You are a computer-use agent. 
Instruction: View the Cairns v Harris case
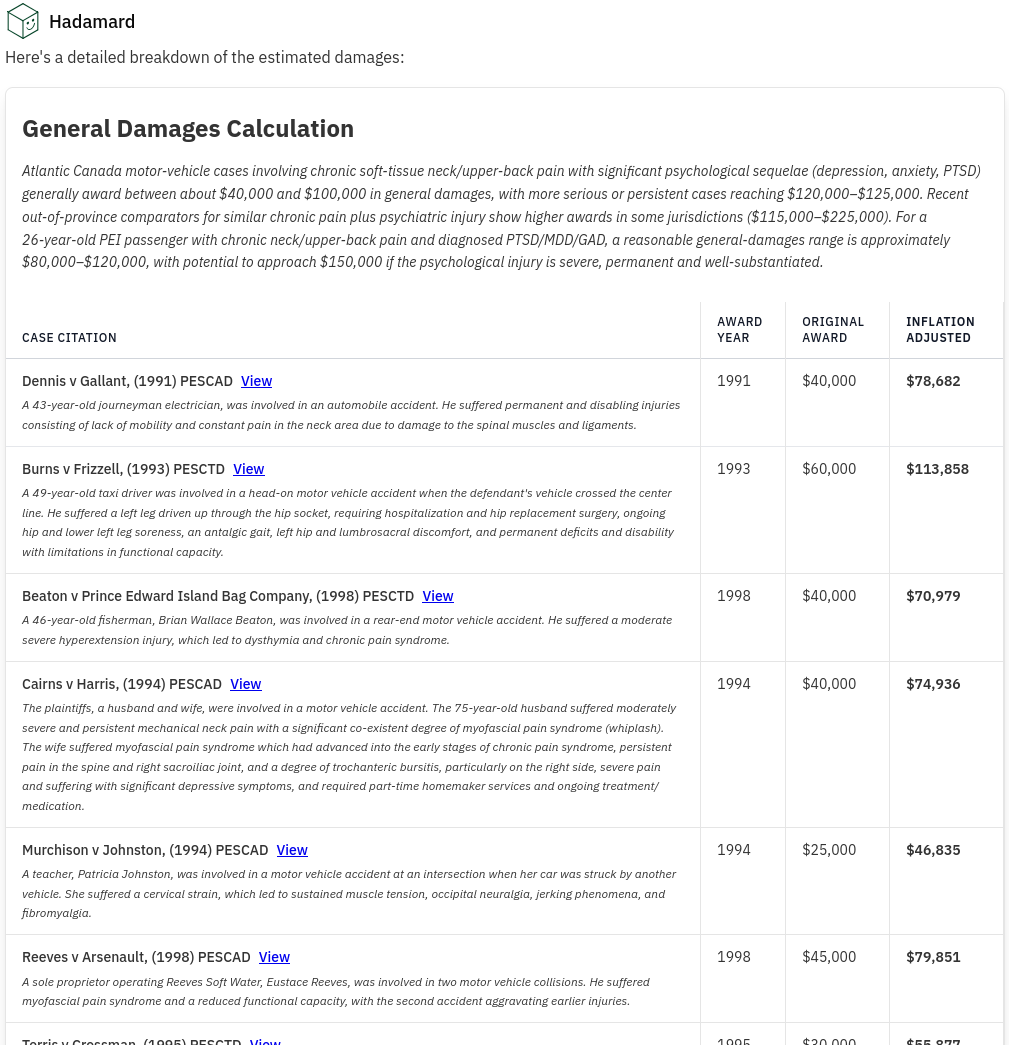tap(245, 684)
